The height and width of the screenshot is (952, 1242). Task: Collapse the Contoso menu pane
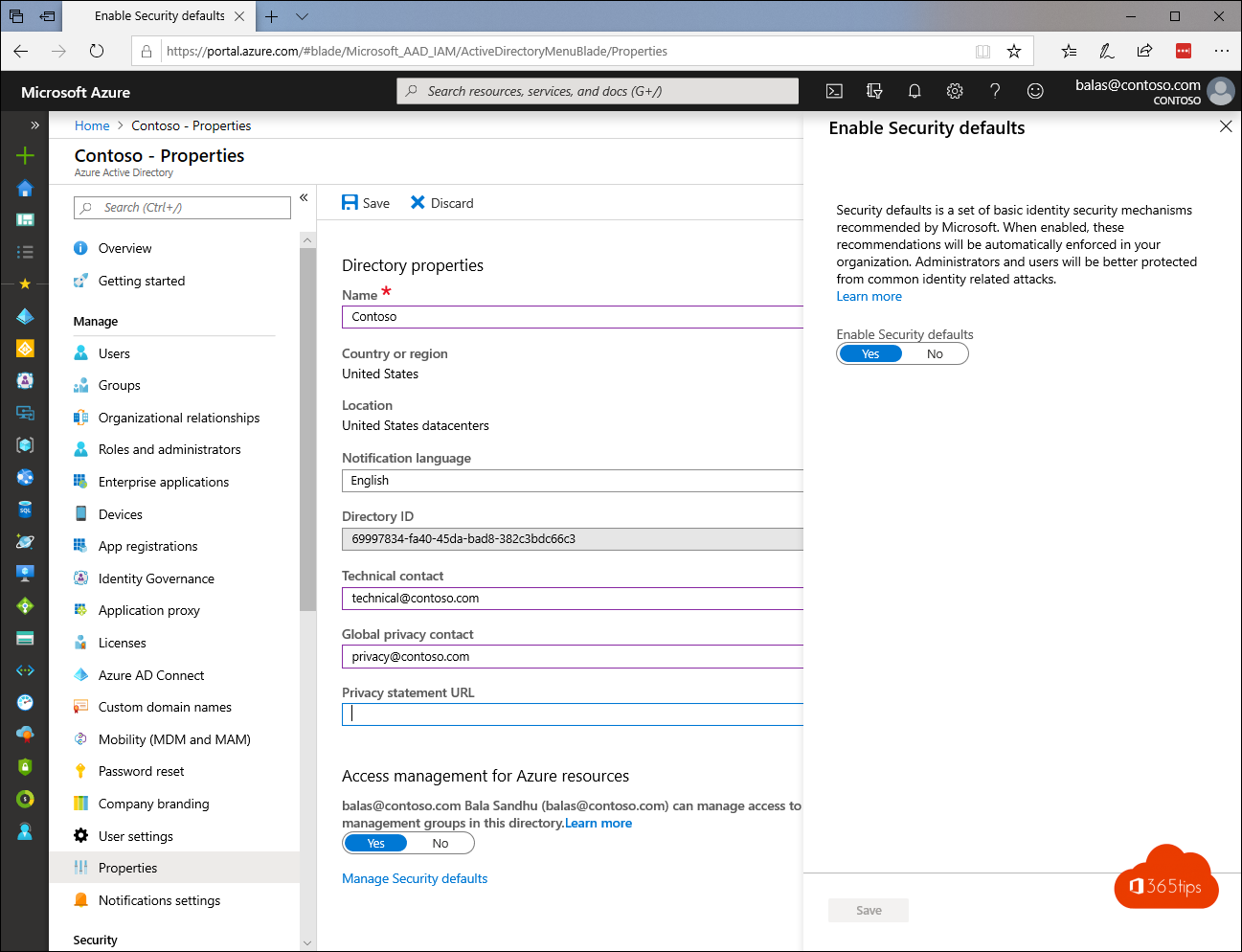[304, 197]
